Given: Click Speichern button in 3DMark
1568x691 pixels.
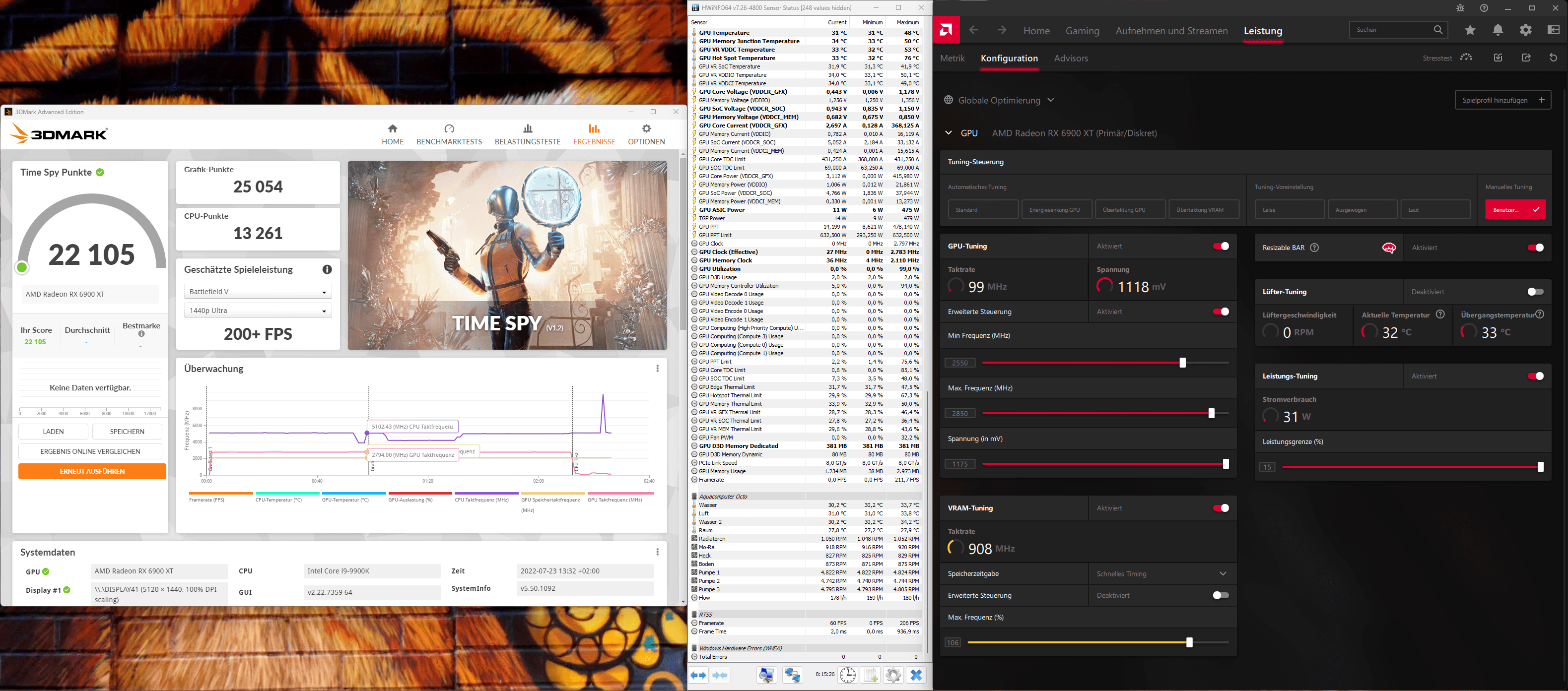Looking at the screenshot, I should click(x=127, y=432).
